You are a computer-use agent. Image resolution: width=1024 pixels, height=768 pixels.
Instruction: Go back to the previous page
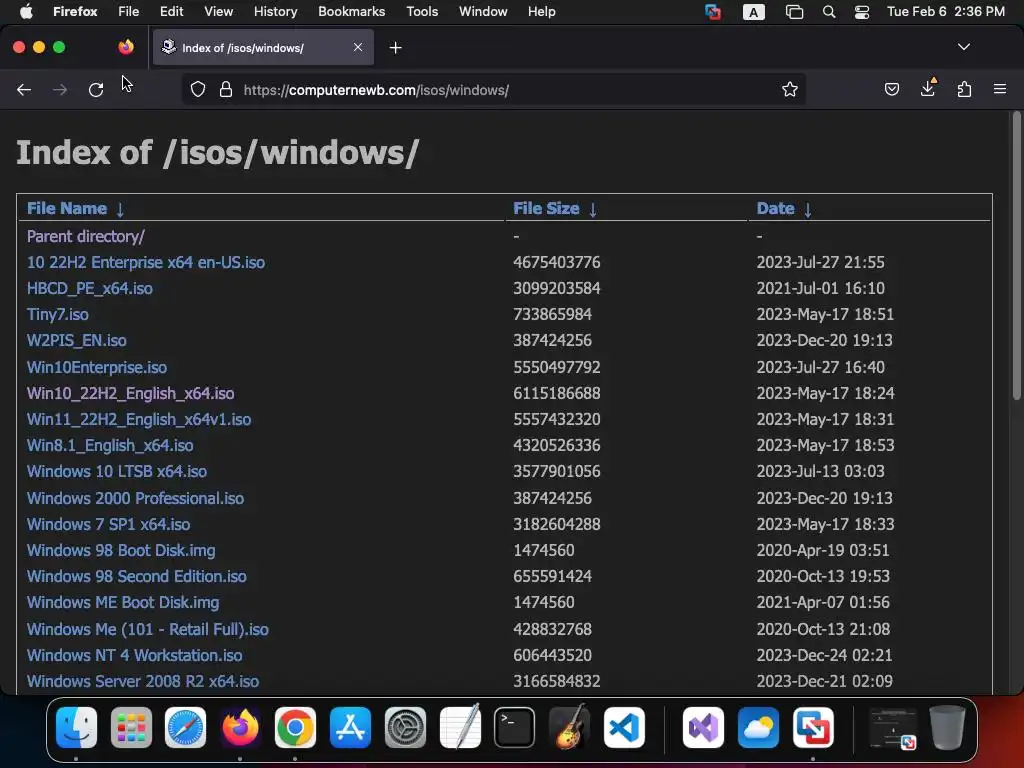coord(24,89)
